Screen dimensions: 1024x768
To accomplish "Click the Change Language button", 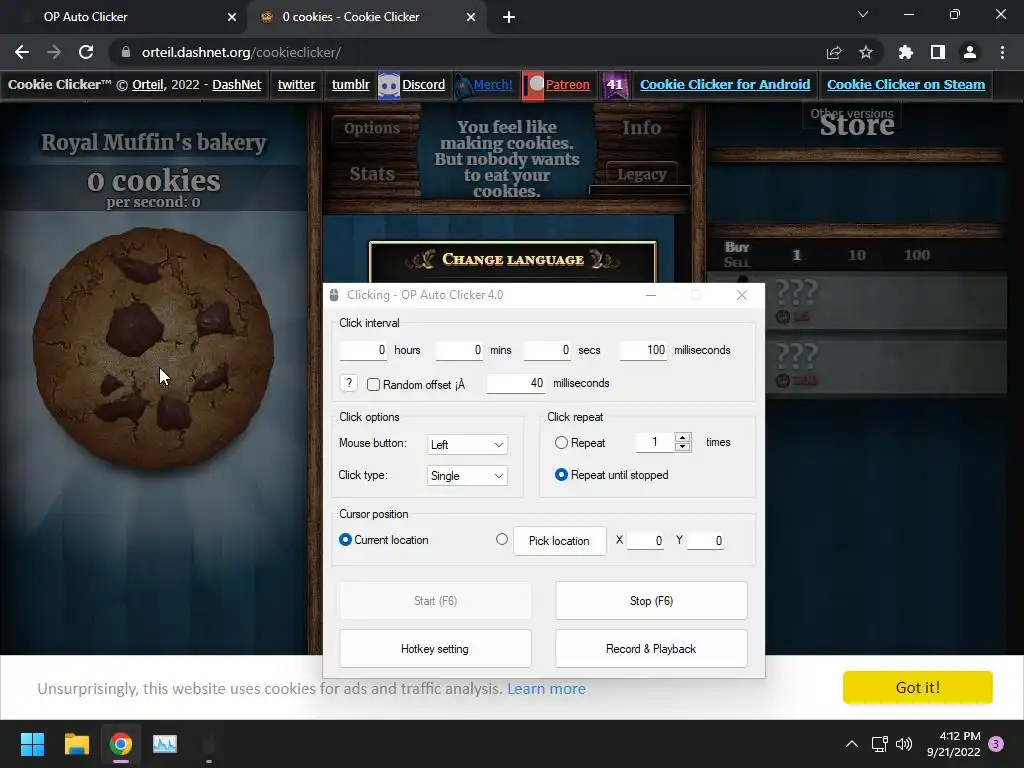I will (513, 260).
